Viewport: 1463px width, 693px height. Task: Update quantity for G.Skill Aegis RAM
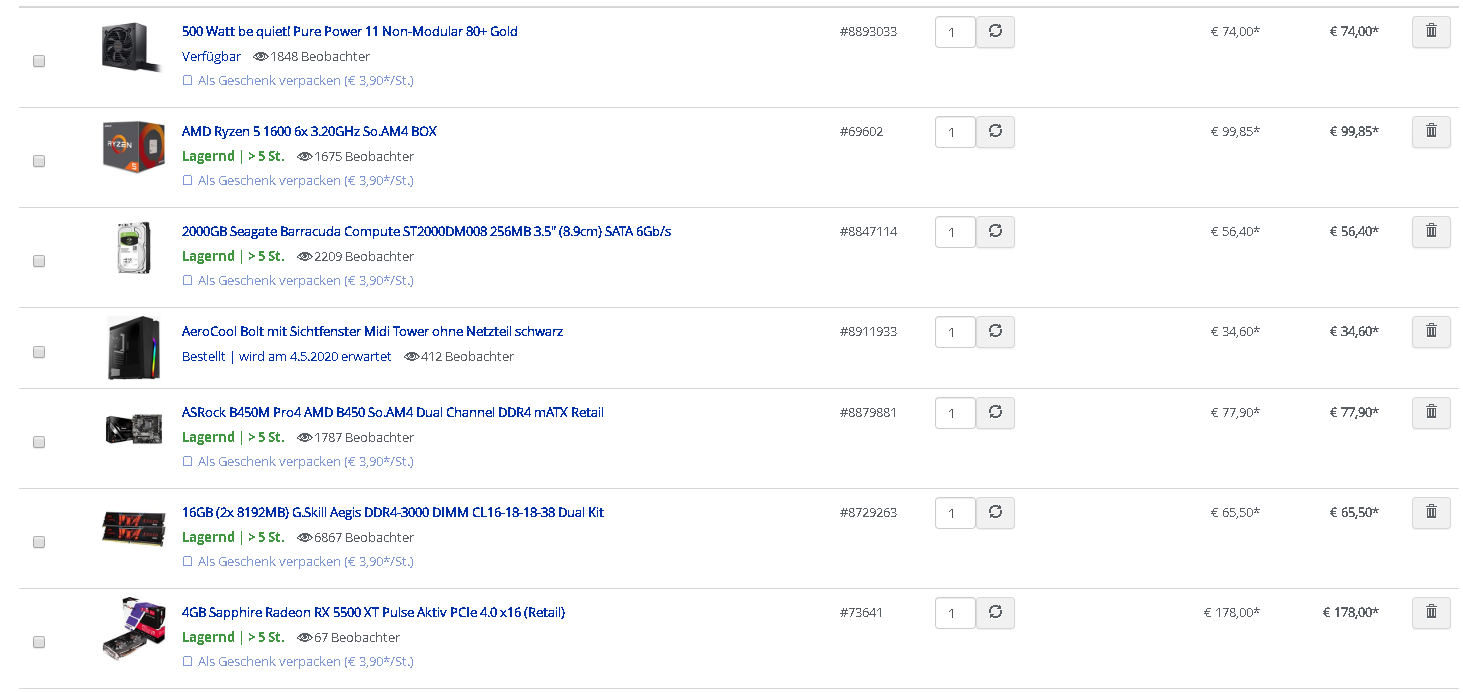click(x=995, y=513)
